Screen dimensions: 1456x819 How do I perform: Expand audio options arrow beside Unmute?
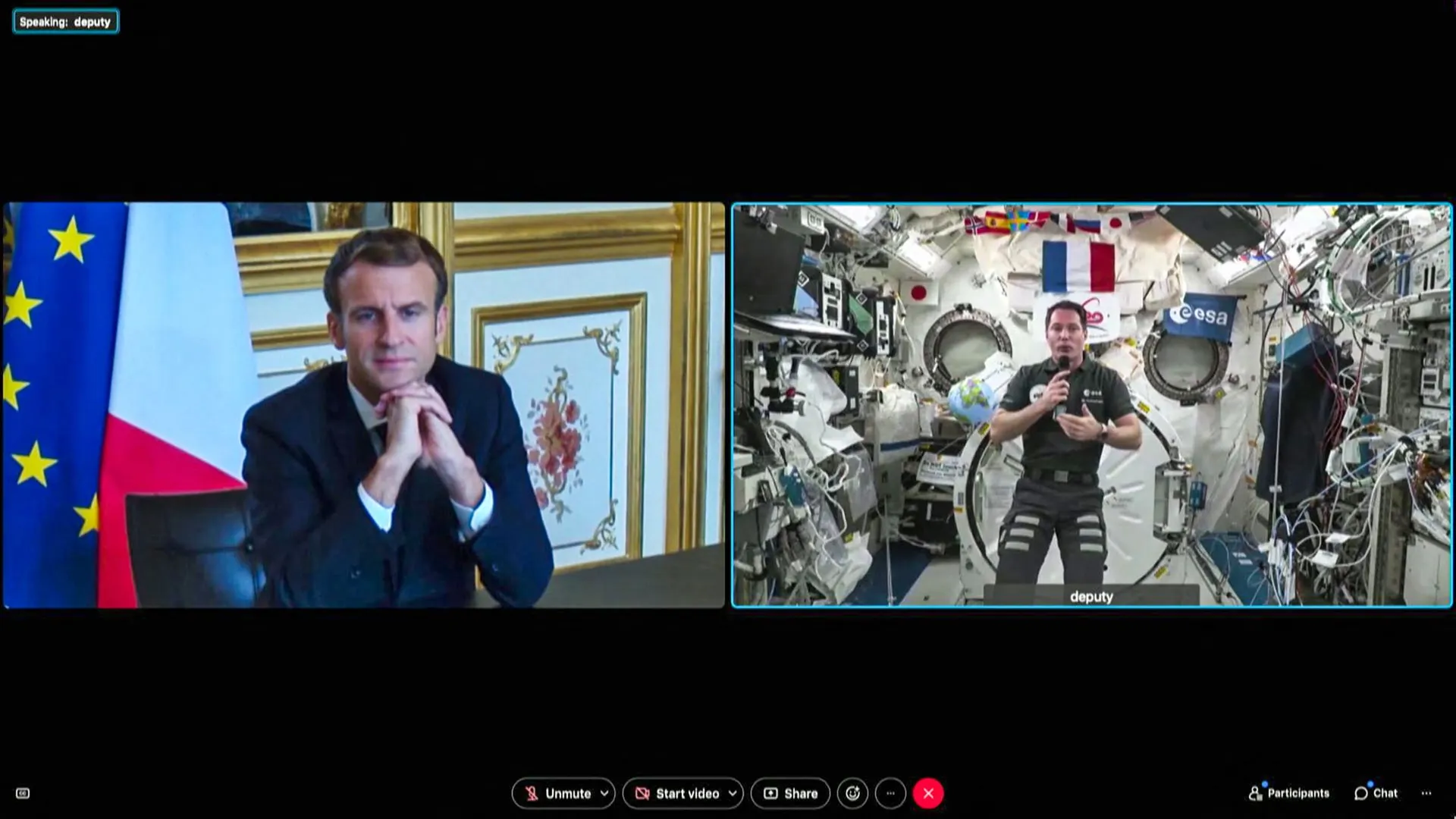[x=604, y=793]
